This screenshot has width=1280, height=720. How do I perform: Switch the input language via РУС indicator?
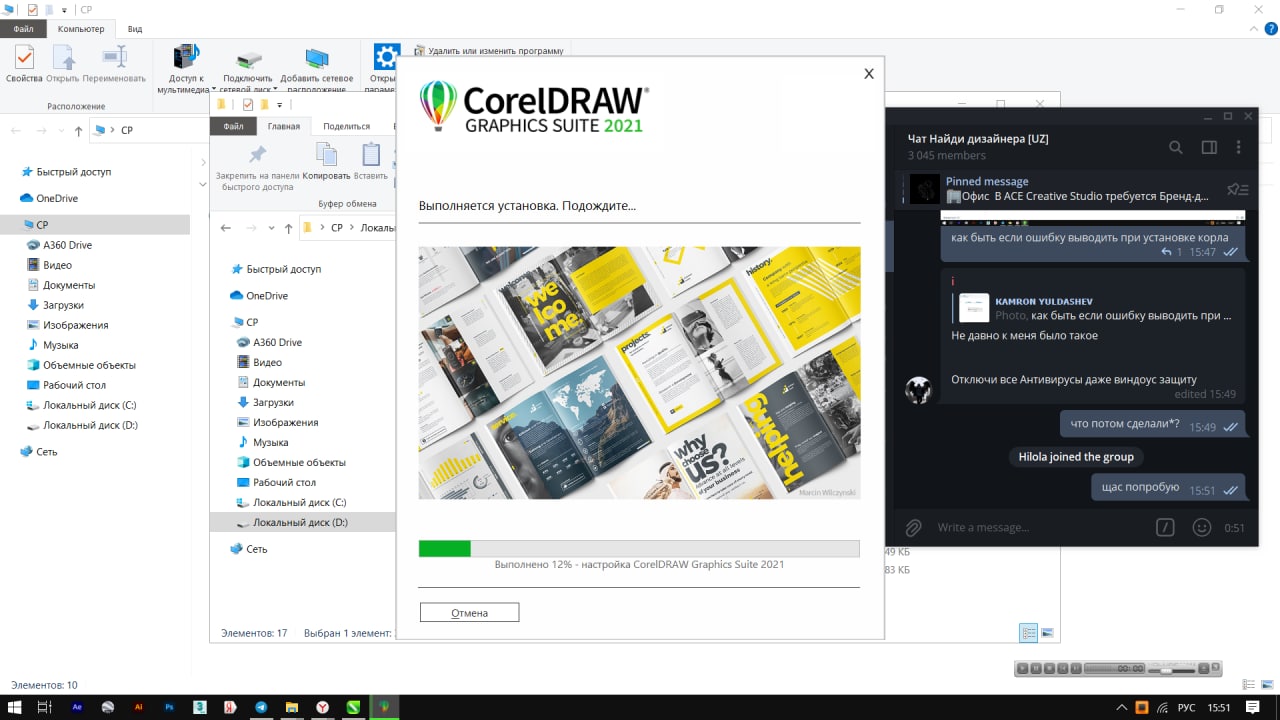coord(1186,708)
